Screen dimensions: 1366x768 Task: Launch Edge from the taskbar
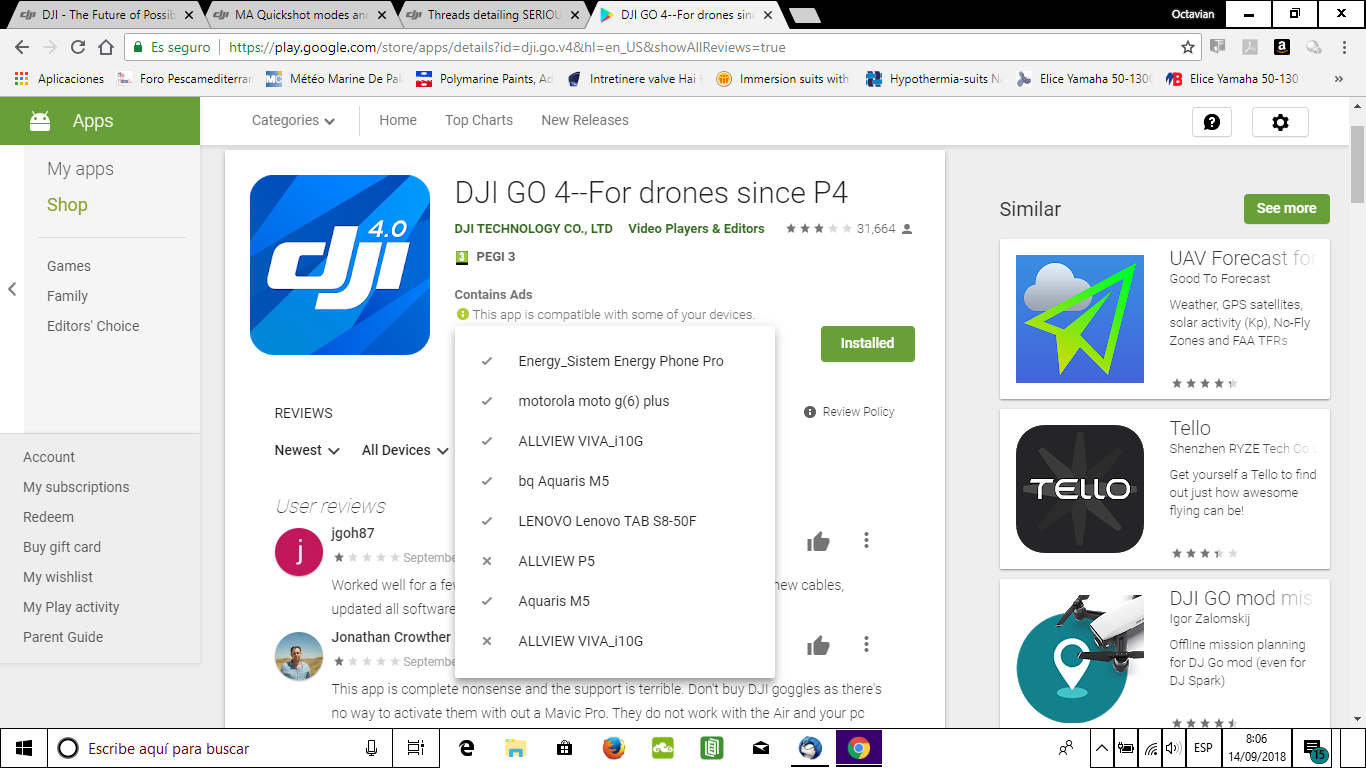[466, 748]
